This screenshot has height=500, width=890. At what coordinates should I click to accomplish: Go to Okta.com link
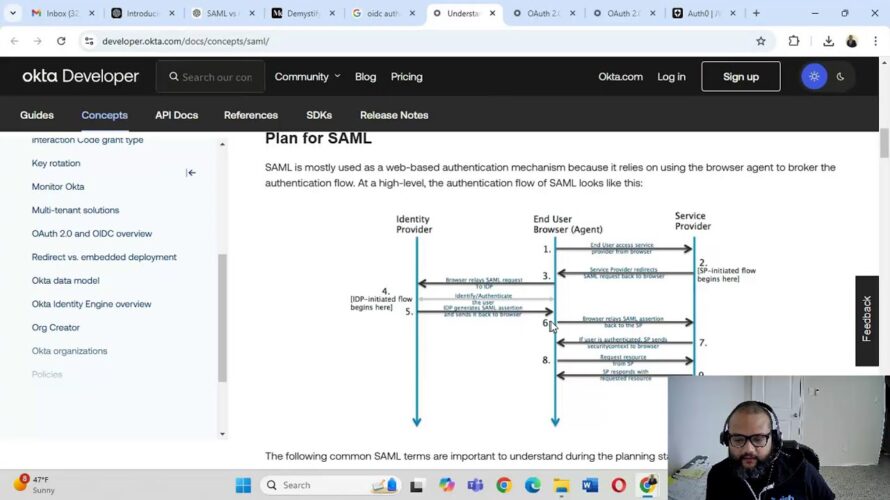620,77
